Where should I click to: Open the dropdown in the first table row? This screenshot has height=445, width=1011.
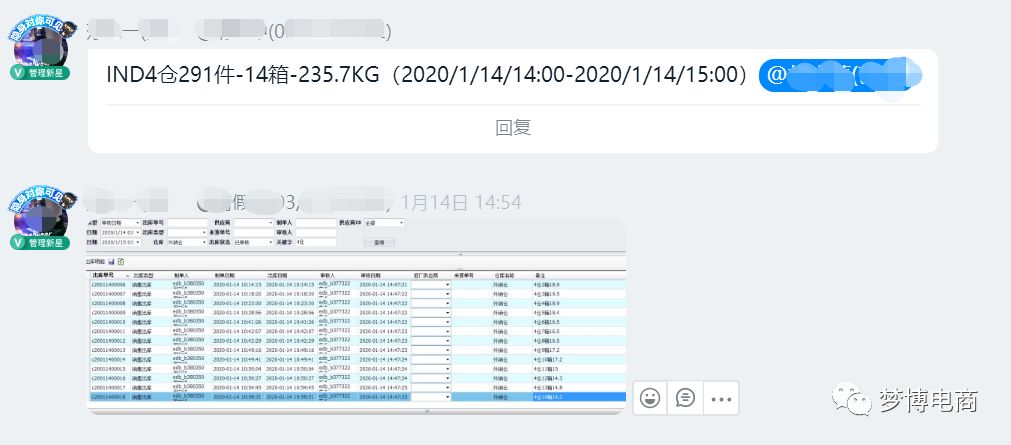tap(431, 284)
